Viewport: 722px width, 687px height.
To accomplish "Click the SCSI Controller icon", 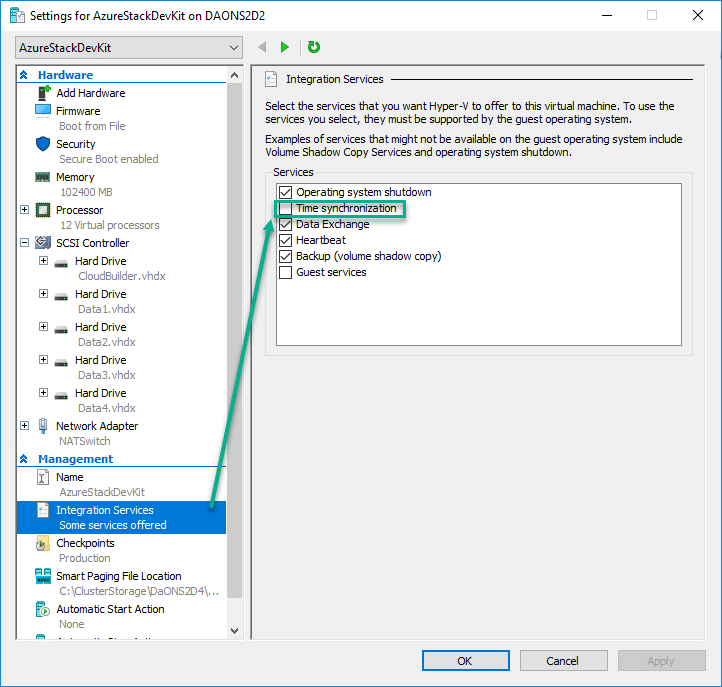I will (x=43, y=243).
